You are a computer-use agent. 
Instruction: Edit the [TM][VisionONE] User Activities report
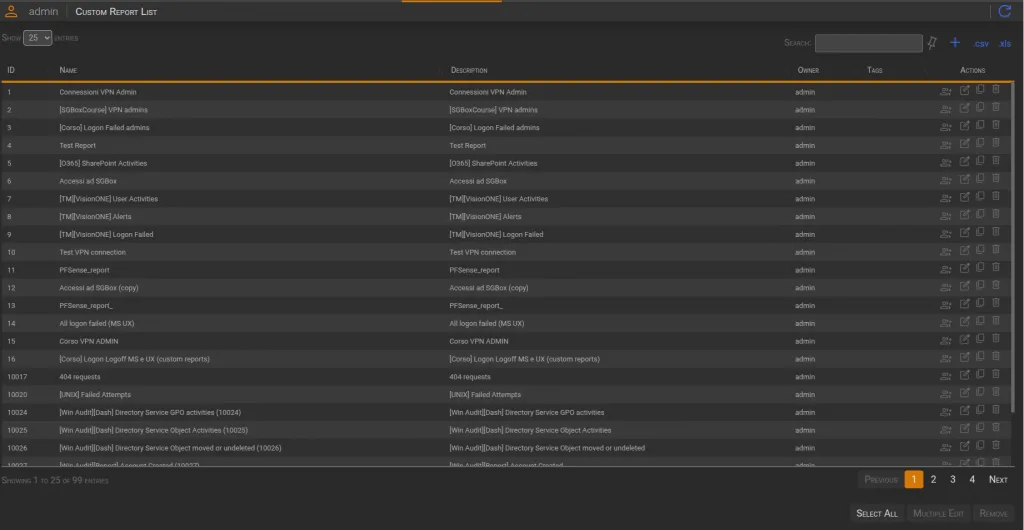pos(965,197)
